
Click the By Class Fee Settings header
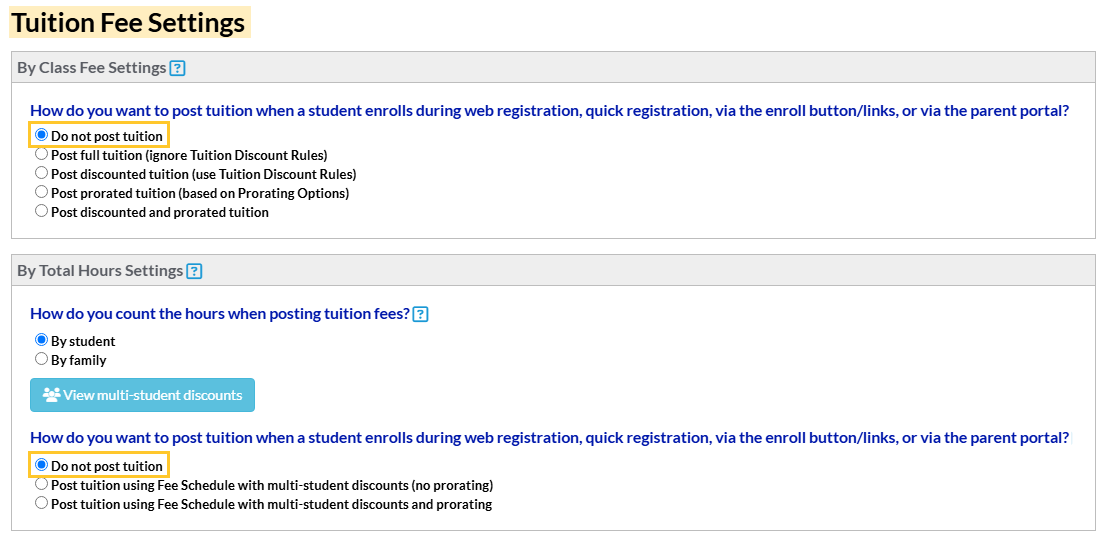tap(92, 68)
